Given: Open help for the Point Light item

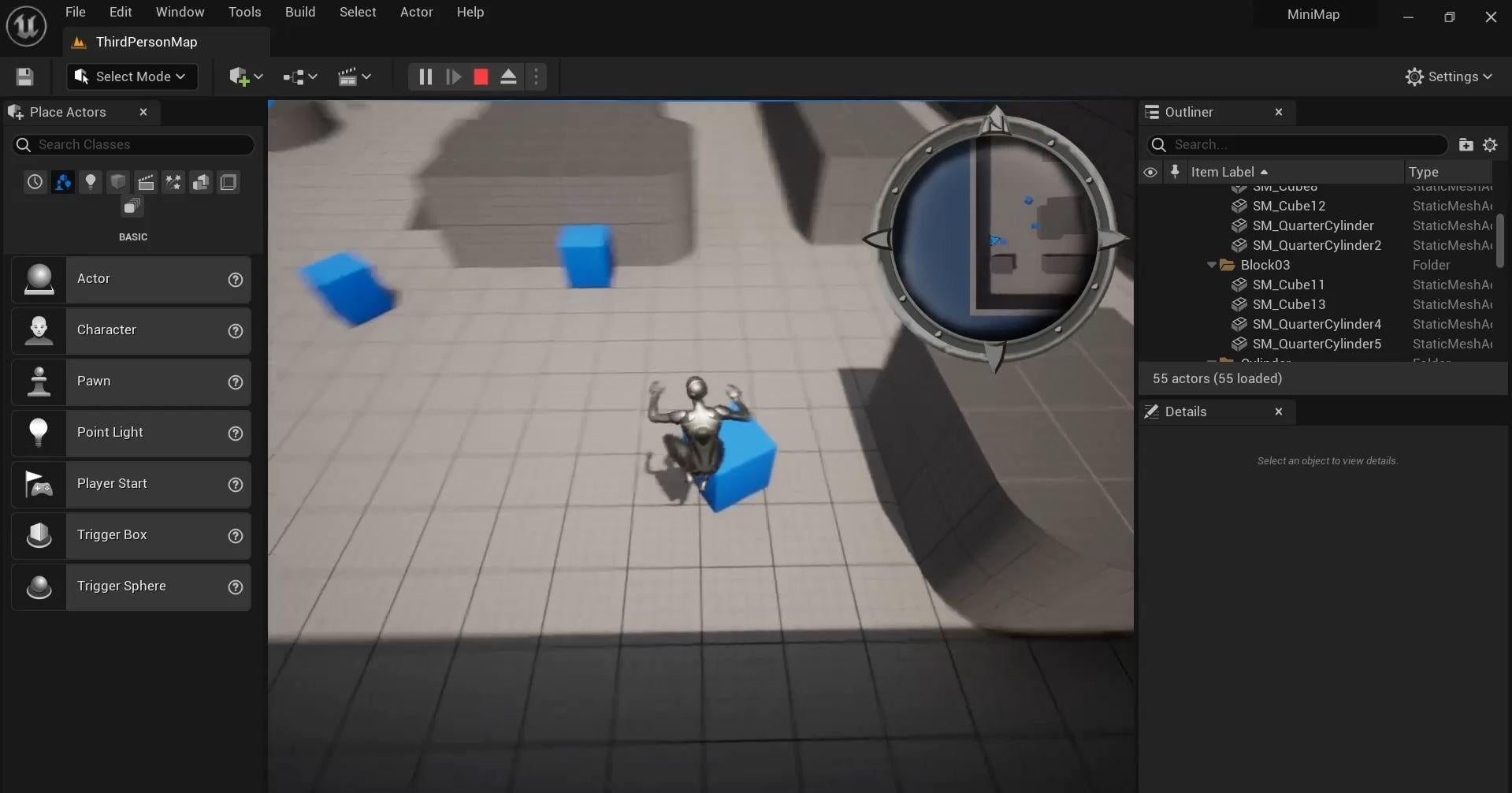Looking at the screenshot, I should [x=235, y=433].
